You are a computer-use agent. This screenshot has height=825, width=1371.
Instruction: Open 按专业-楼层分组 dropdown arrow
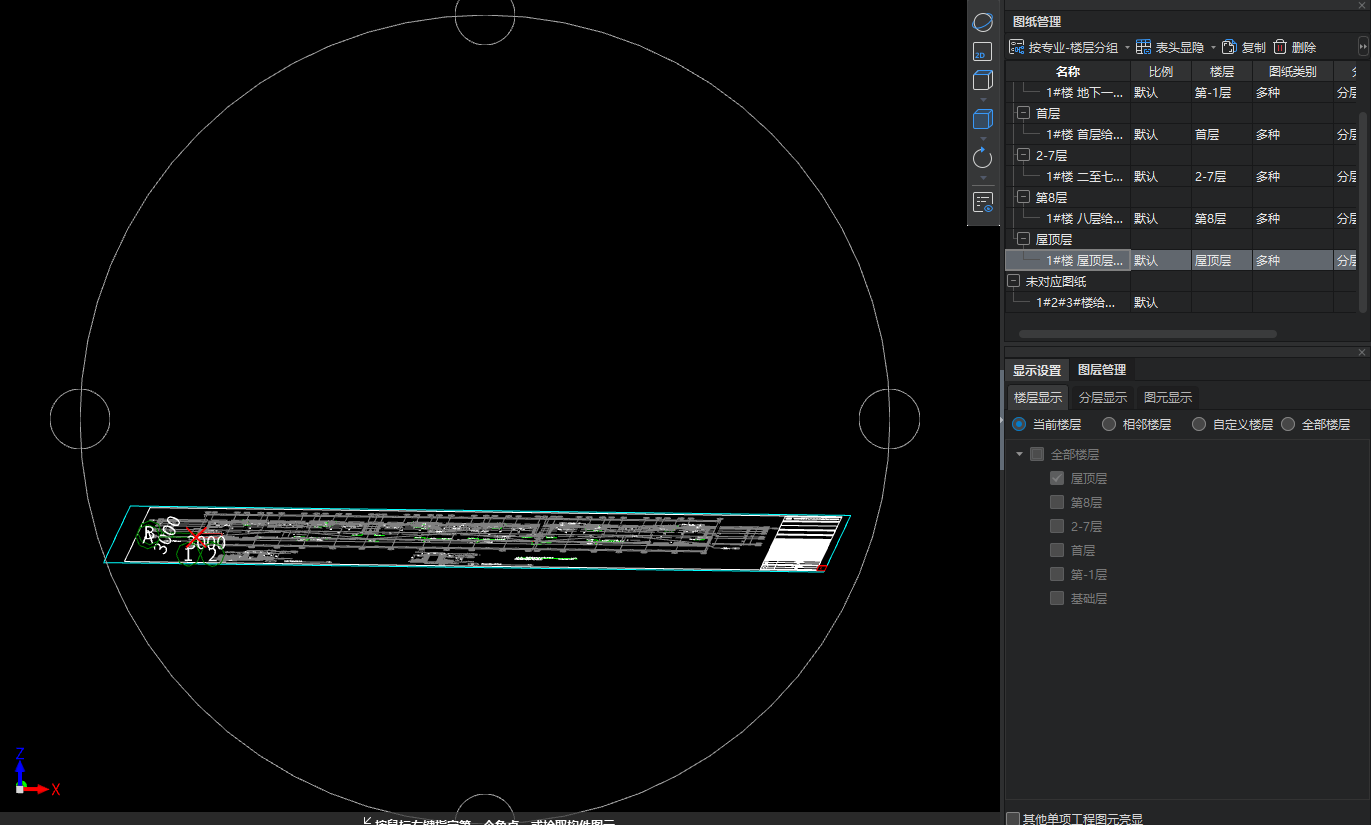pos(1127,48)
